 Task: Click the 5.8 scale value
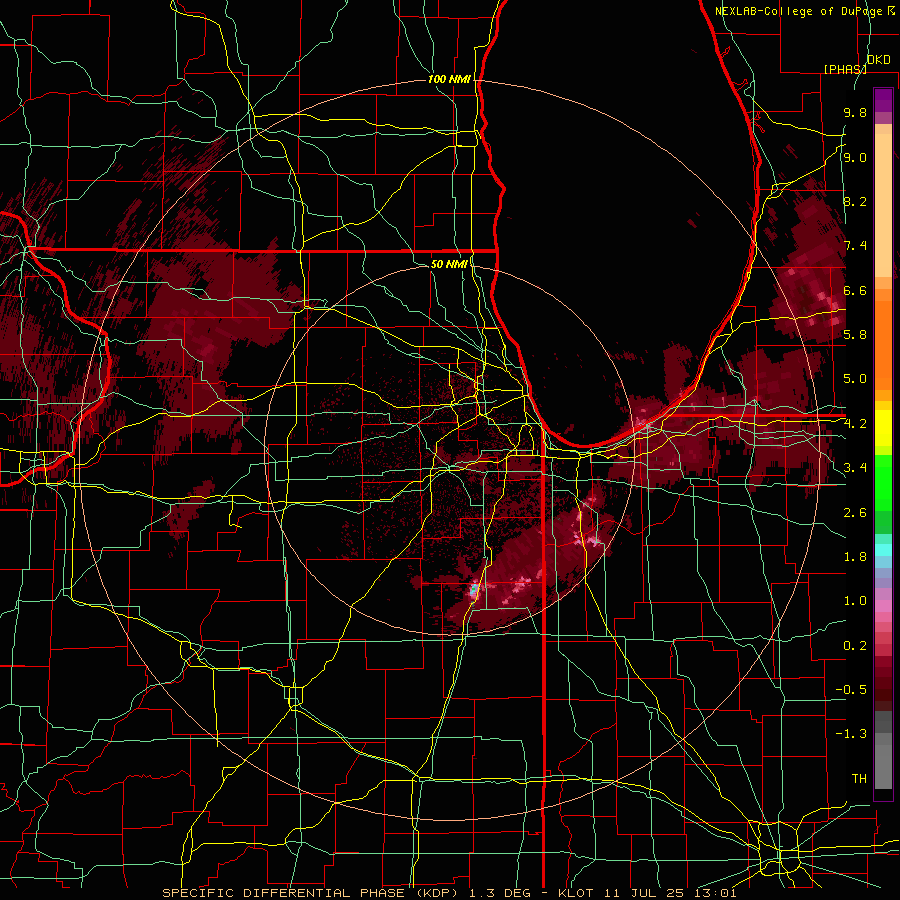pyautogui.click(x=855, y=335)
